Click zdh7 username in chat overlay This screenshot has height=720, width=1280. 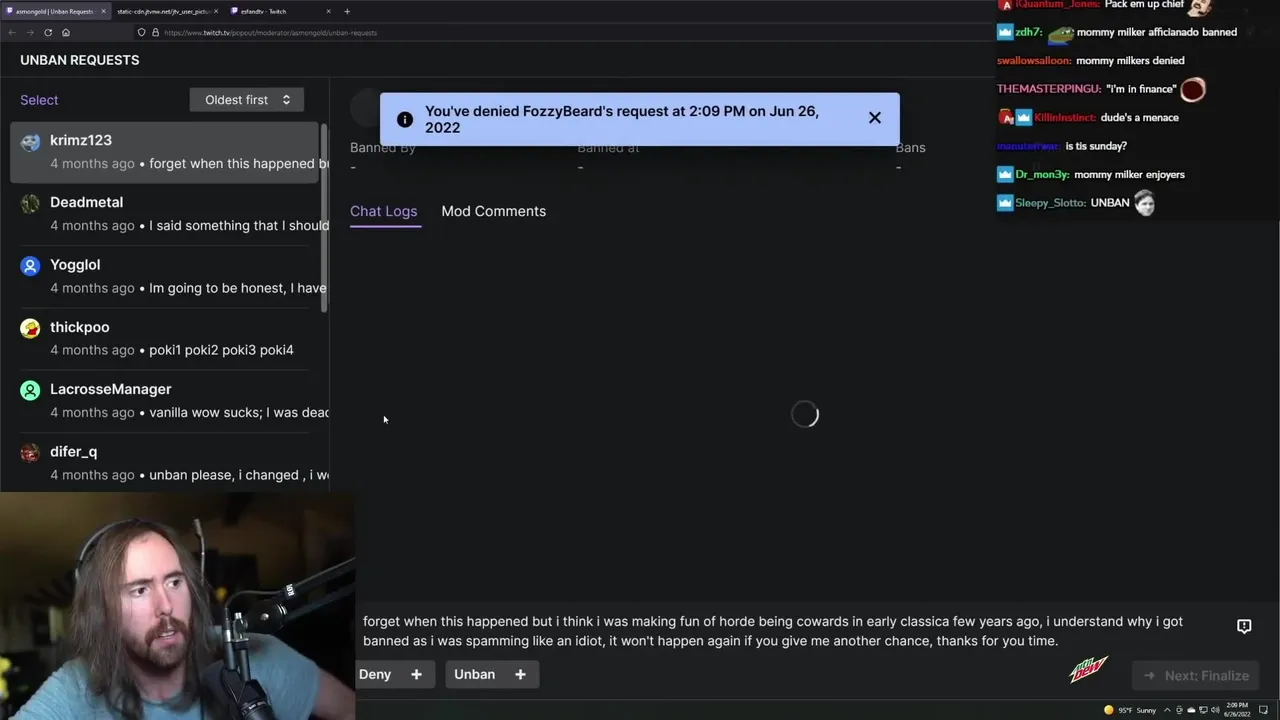[x=1029, y=32]
